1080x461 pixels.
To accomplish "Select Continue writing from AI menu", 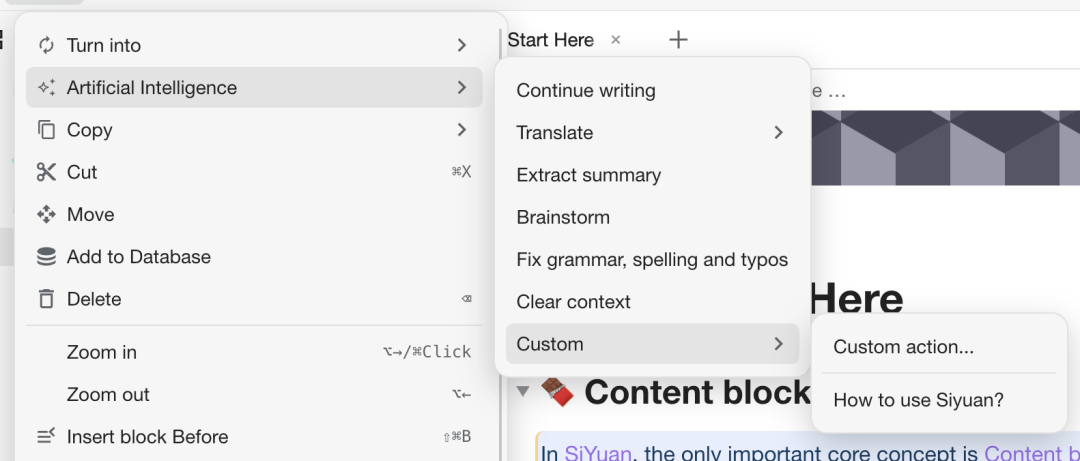I will (x=586, y=91).
